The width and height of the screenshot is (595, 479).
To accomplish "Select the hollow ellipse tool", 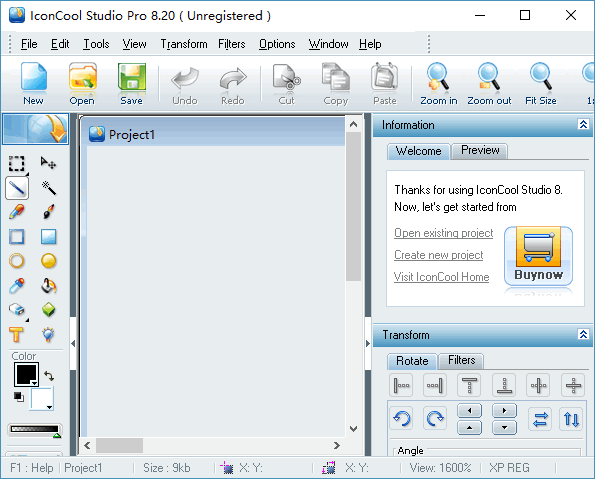I will (x=17, y=261).
